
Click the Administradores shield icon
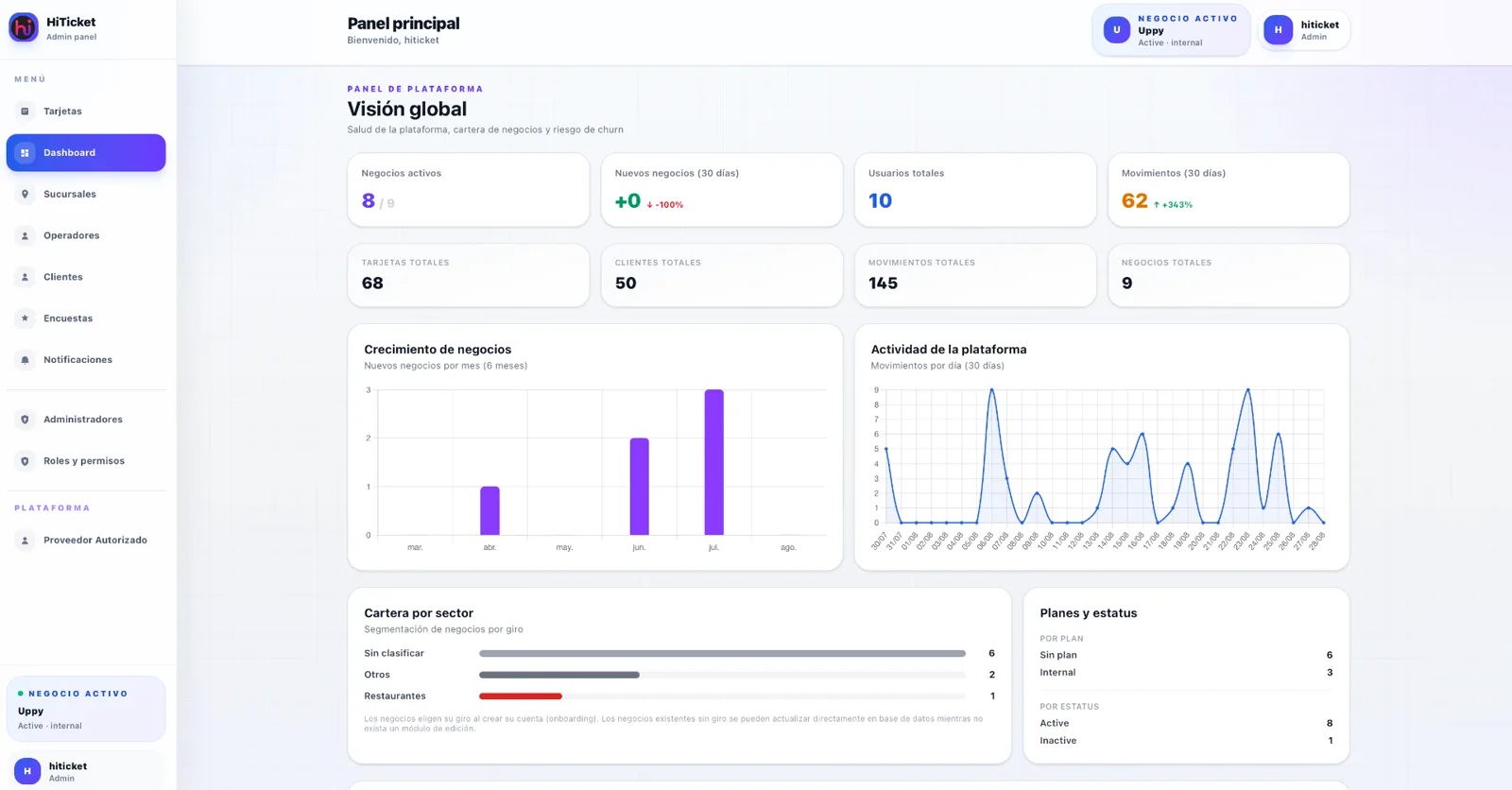point(25,420)
